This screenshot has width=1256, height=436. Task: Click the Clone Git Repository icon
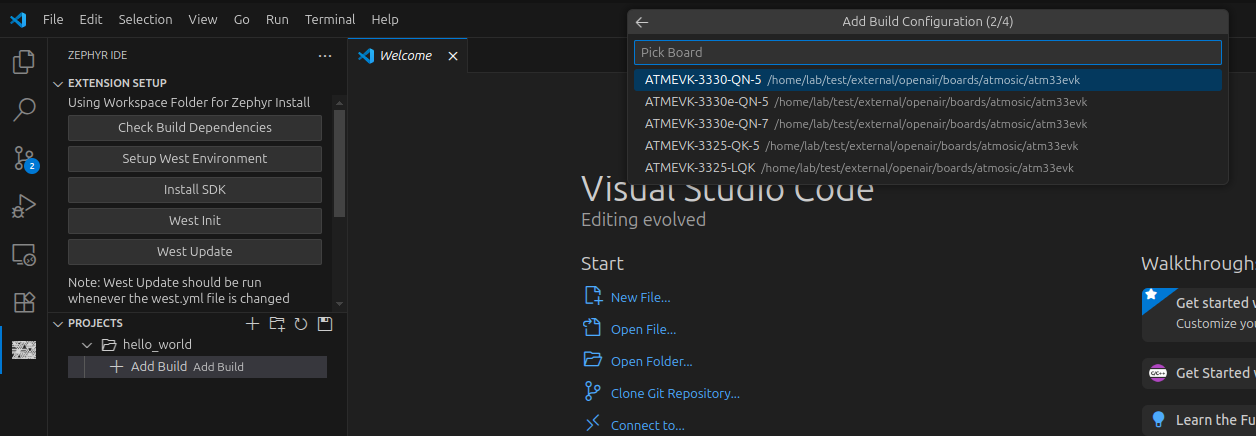(593, 392)
